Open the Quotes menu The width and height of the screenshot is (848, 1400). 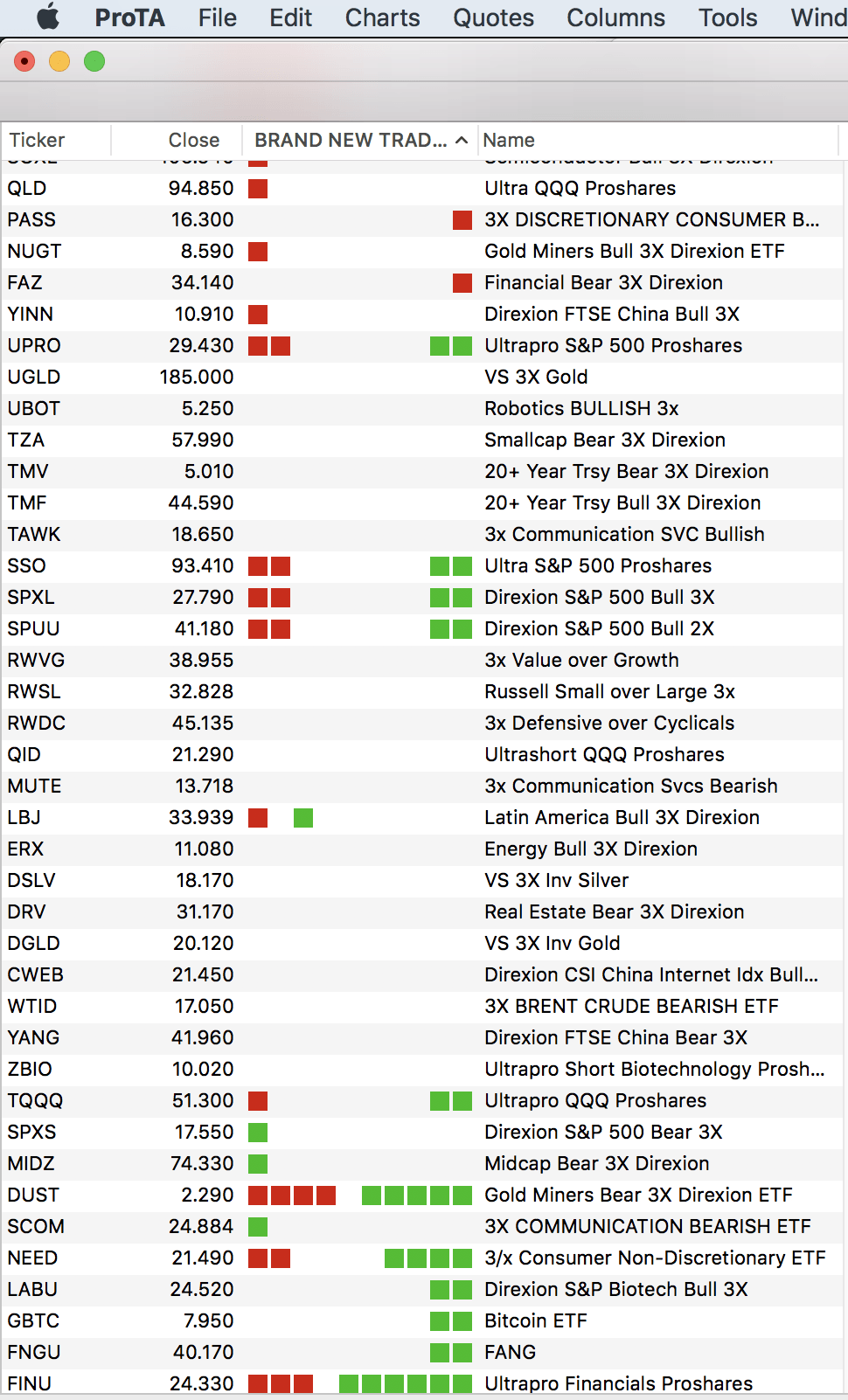(x=493, y=17)
